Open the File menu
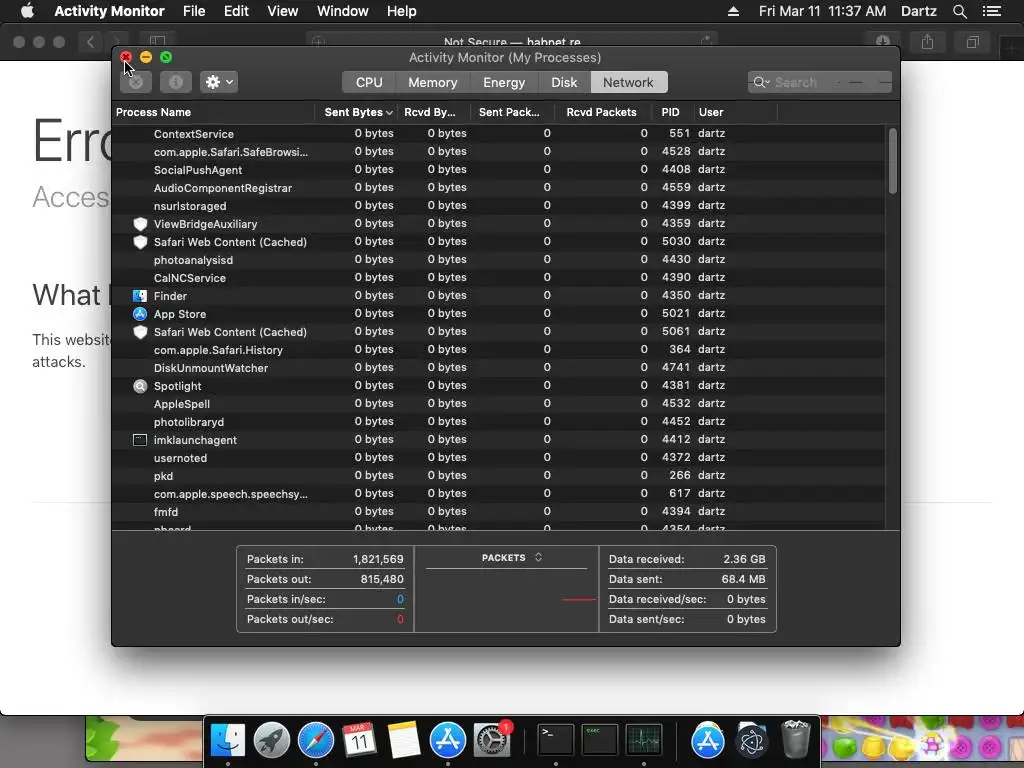Screen dimensions: 1024x768 coord(194,11)
